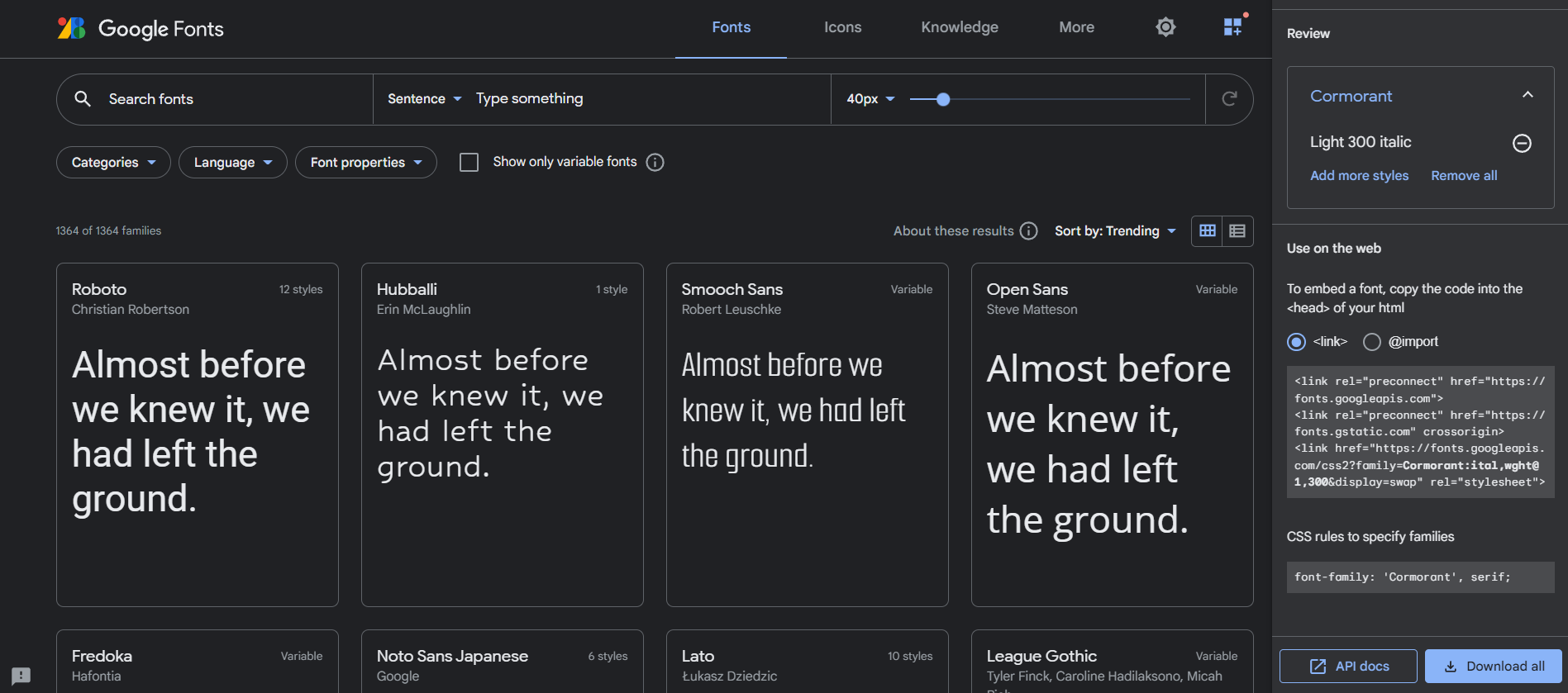Reset the preview text with the refresh icon
The image size is (1568, 693).
click(1229, 99)
